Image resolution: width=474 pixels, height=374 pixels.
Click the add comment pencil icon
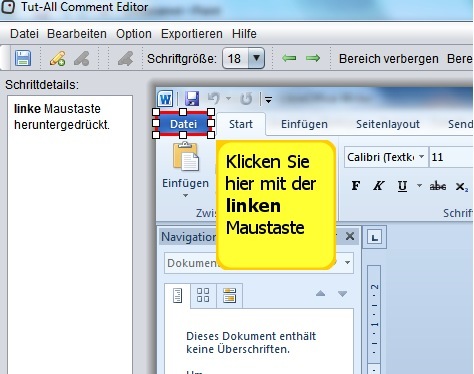pos(57,58)
